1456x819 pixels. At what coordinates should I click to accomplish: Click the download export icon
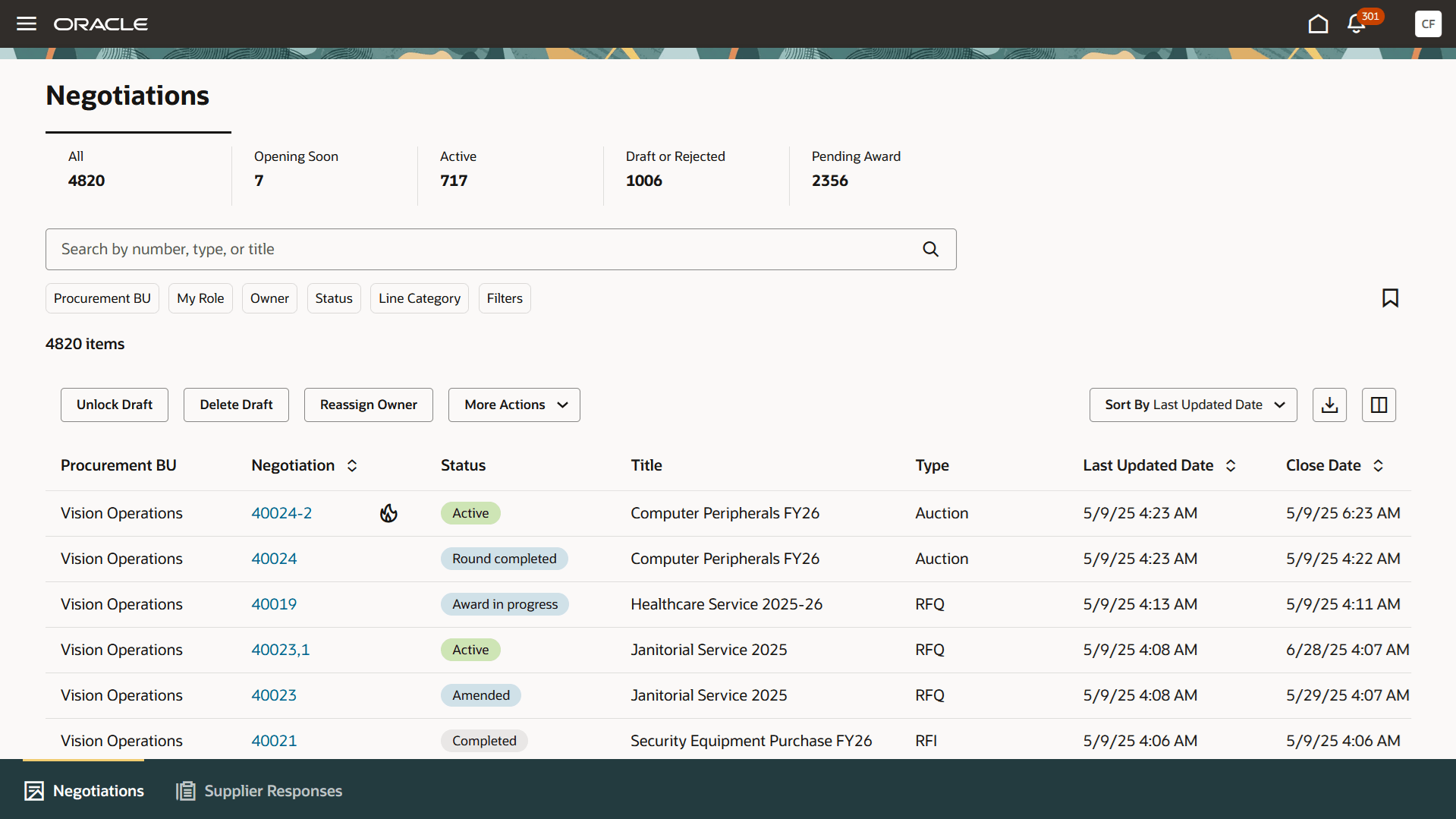pos(1329,405)
